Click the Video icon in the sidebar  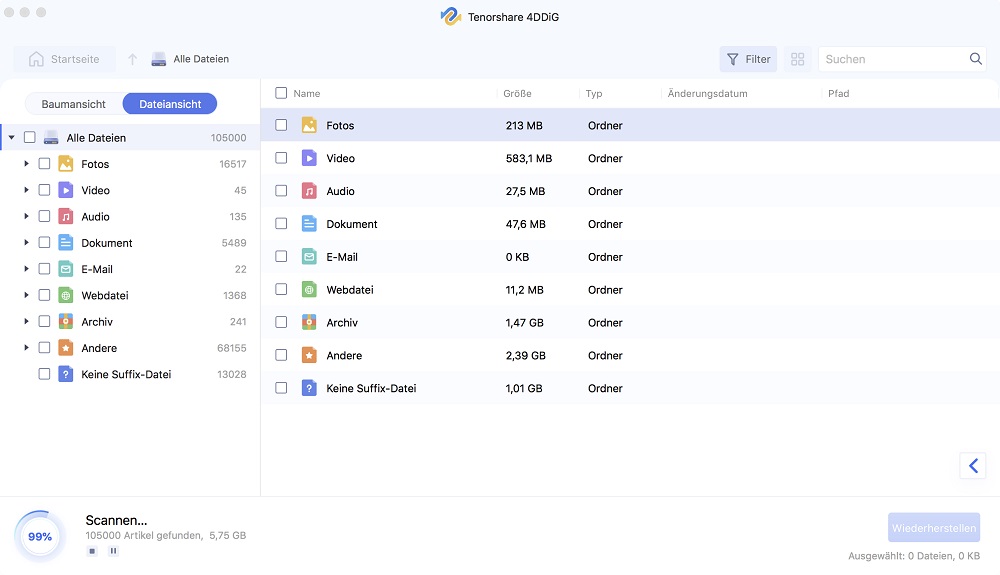click(x=66, y=190)
